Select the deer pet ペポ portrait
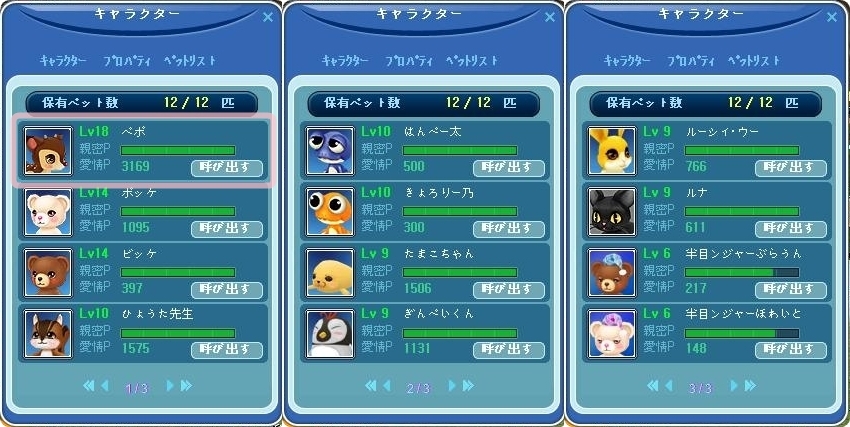 (x=48, y=151)
